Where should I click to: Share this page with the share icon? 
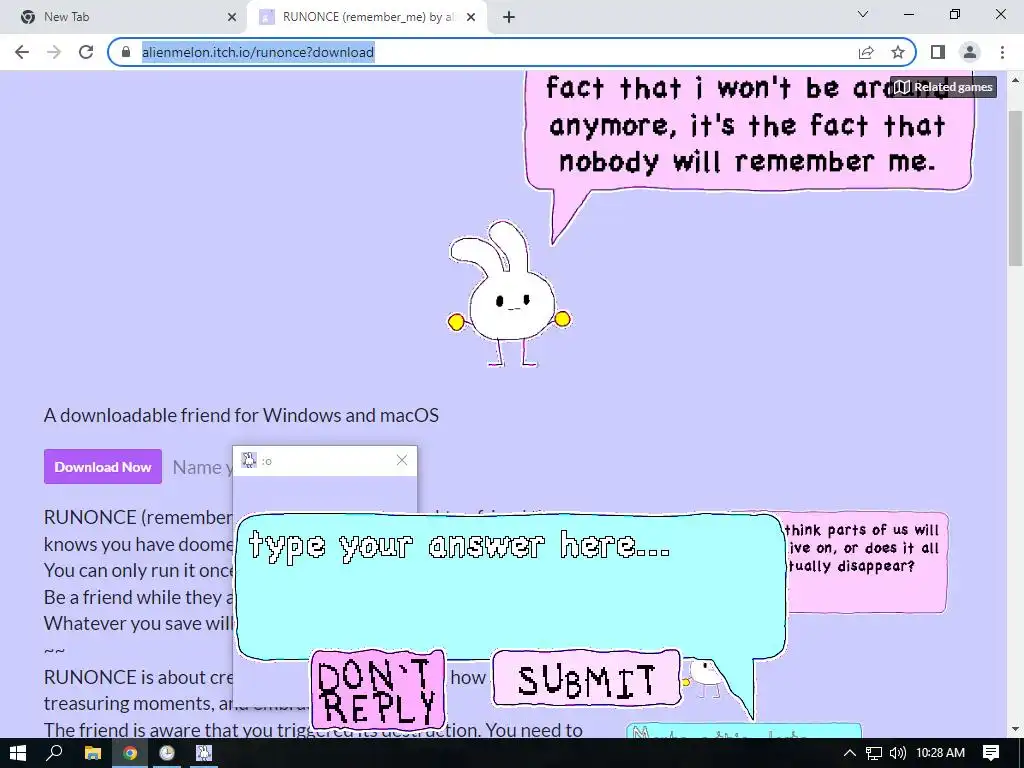[866, 52]
